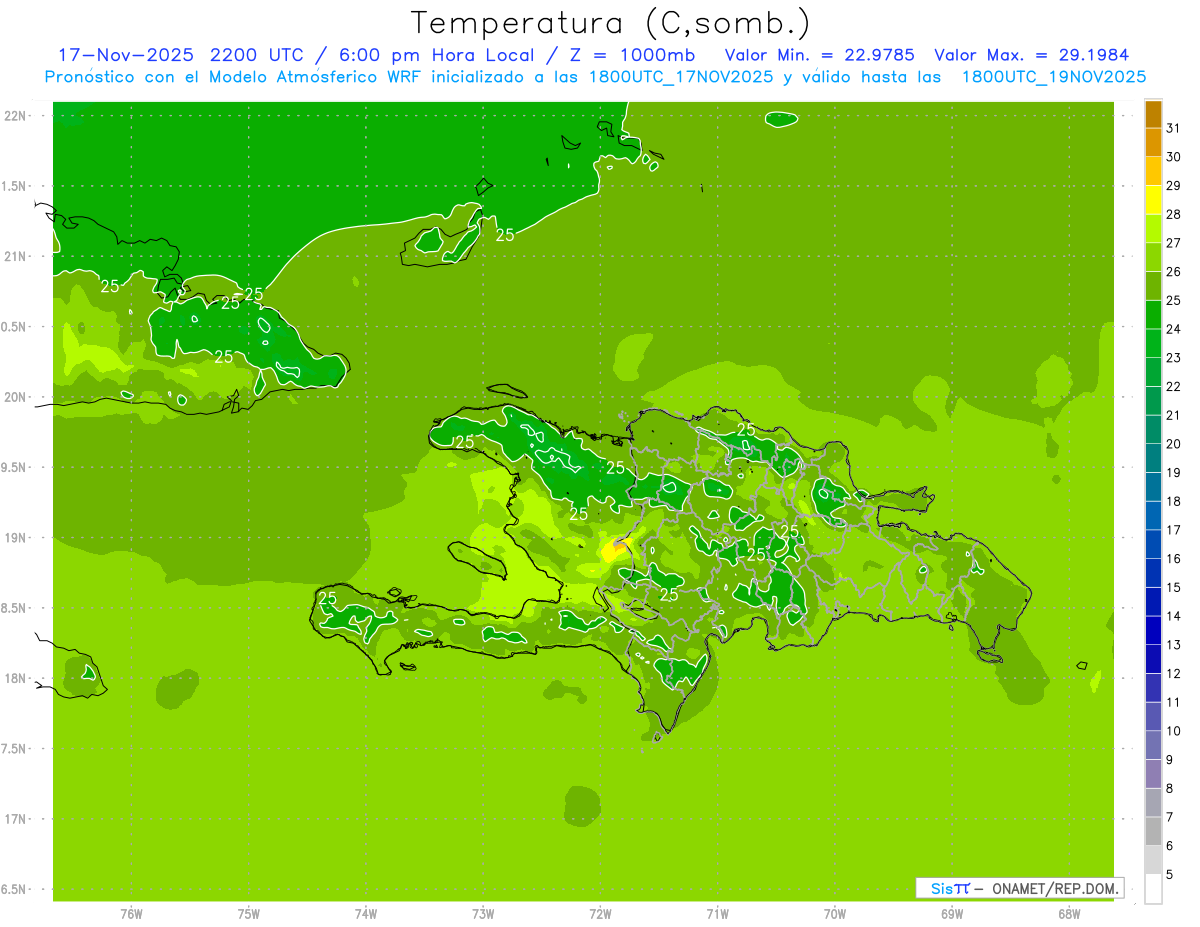Click the 'ONAMET/REP.DOM.' credit label
This screenshot has width=1200, height=927.
click(1055, 888)
